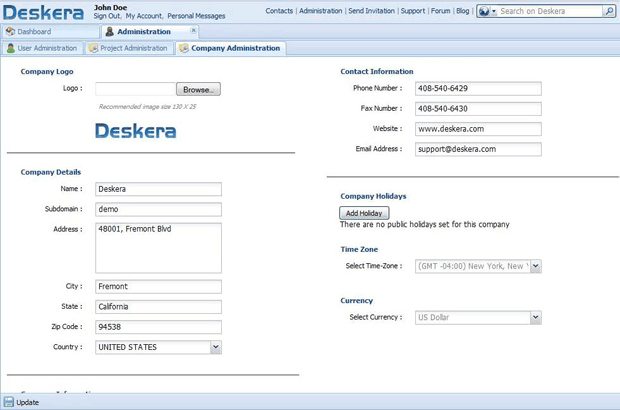The width and height of the screenshot is (620, 410).
Task: Select the Company Administration sub-tab
Action: point(231,48)
